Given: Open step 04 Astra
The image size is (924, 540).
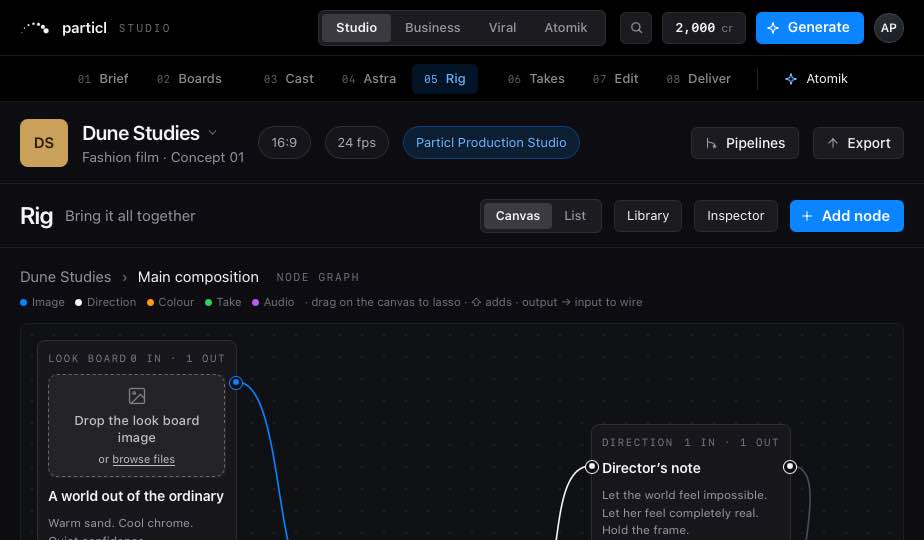Looking at the screenshot, I should (x=369, y=79).
